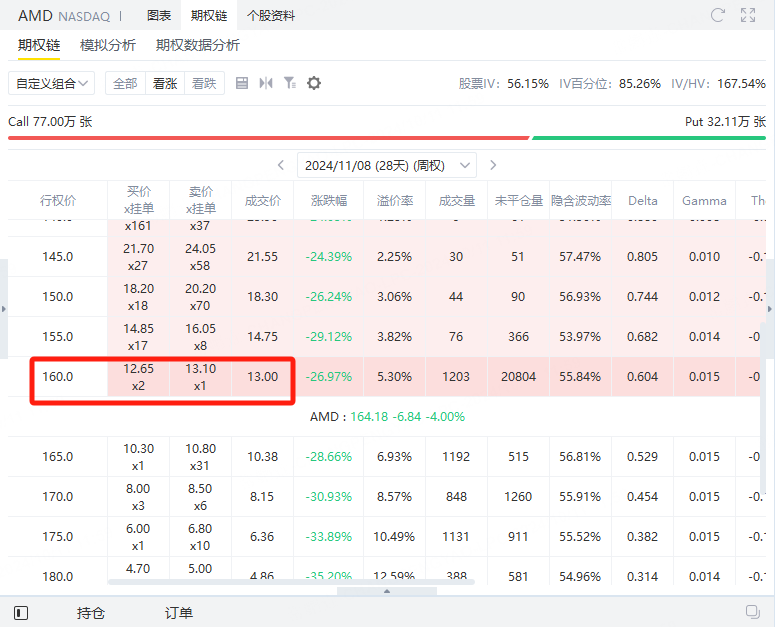Click volume 1203 in the 160 row
Screen dimensions: 775x627
coord(456,376)
